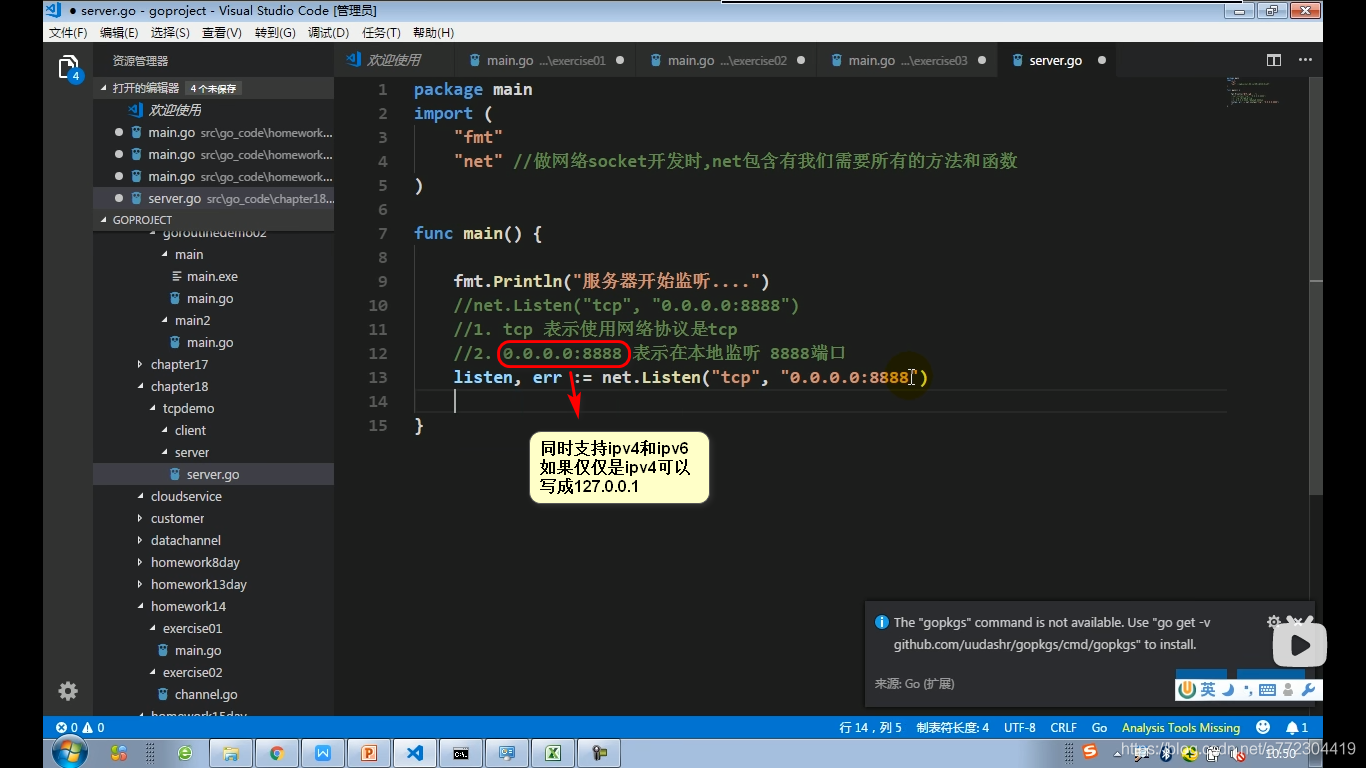The height and width of the screenshot is (768, 1366).
Task: Click the Internet Explorer quick launch icon
Action: [185, 753]
